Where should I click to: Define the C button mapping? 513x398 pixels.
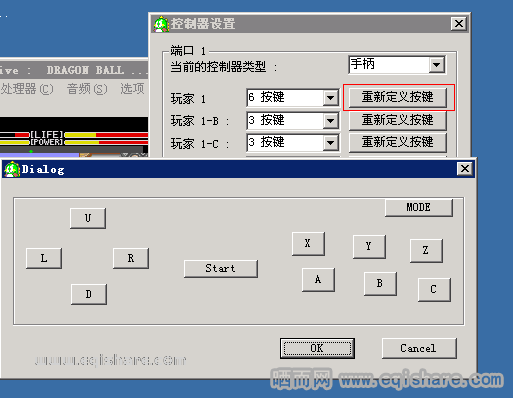tap(434, 290)
